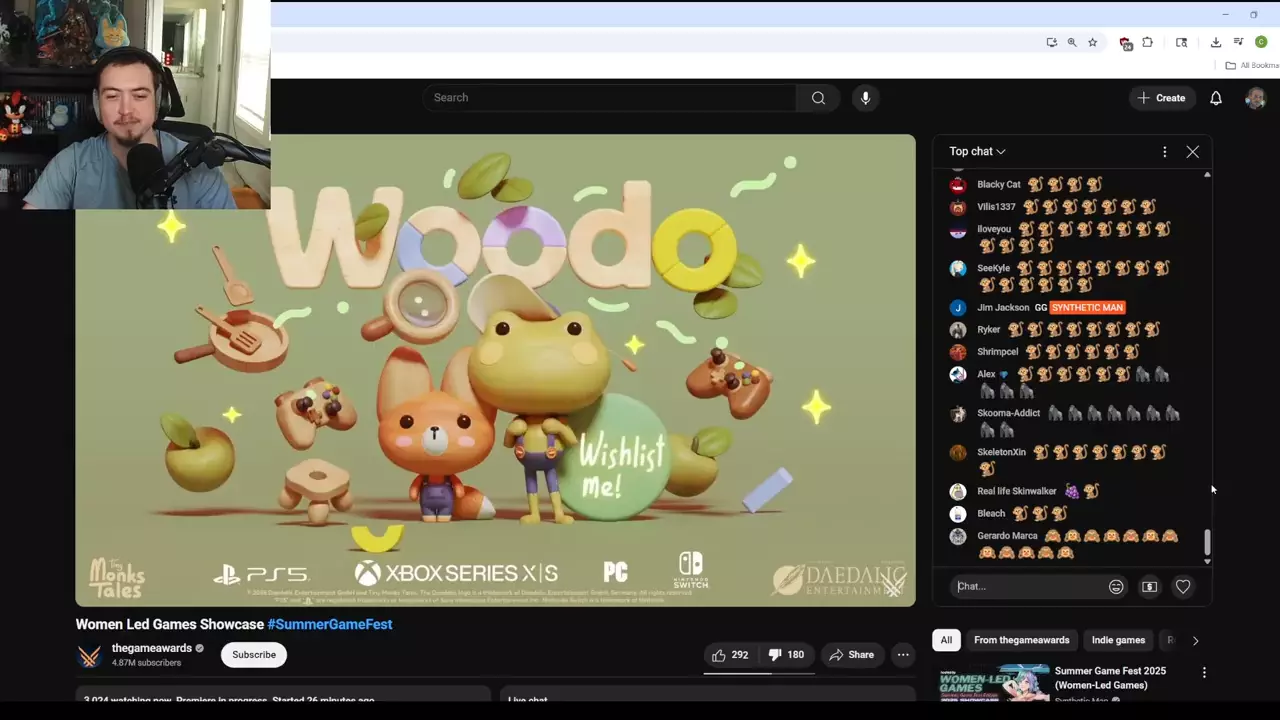The width and height of the screenshot is (1280, 720).
Task: Send a Super Chat dollar icon
Action: tap(1149, 587)
